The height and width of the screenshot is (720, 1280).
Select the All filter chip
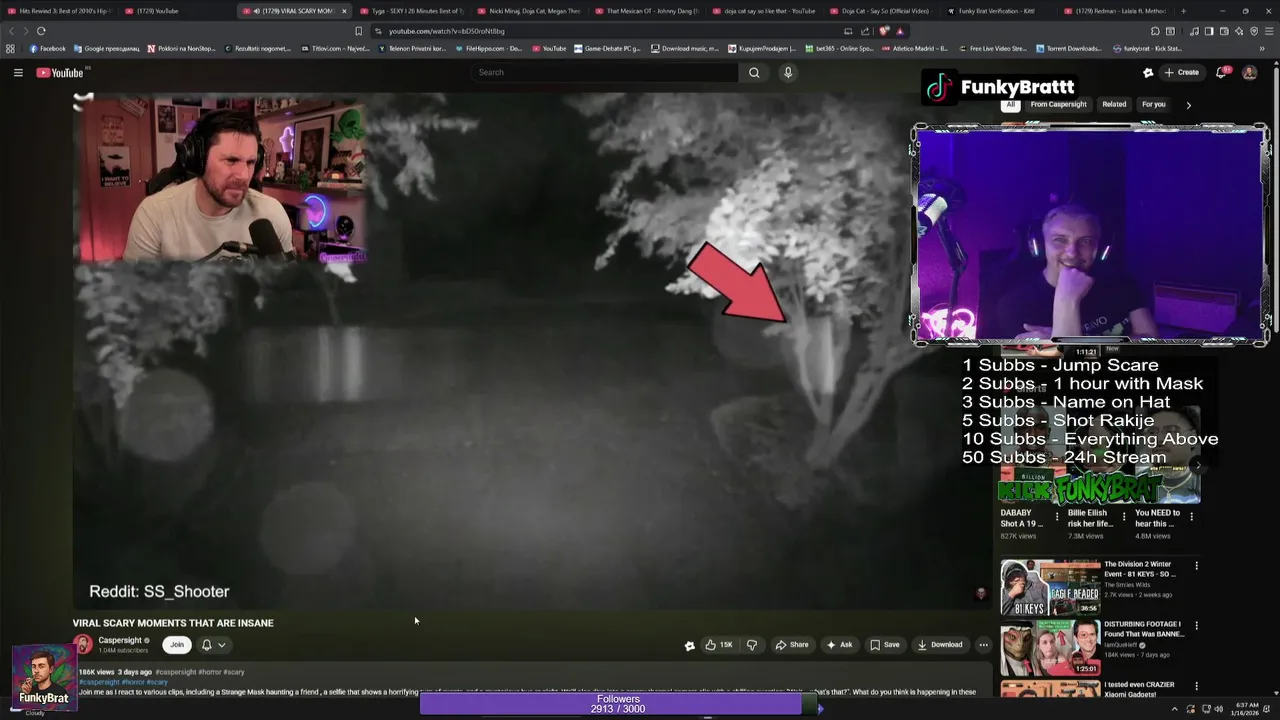(1010, 104)
